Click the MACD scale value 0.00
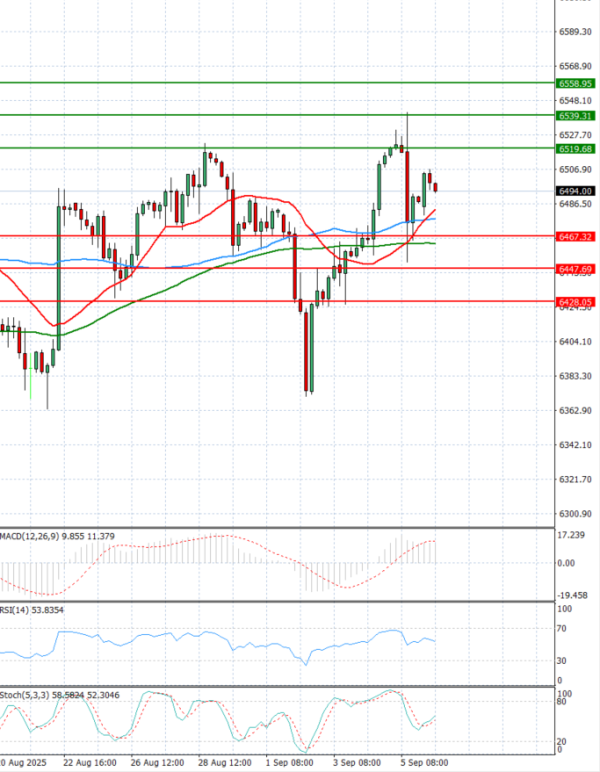 [566, 563]
